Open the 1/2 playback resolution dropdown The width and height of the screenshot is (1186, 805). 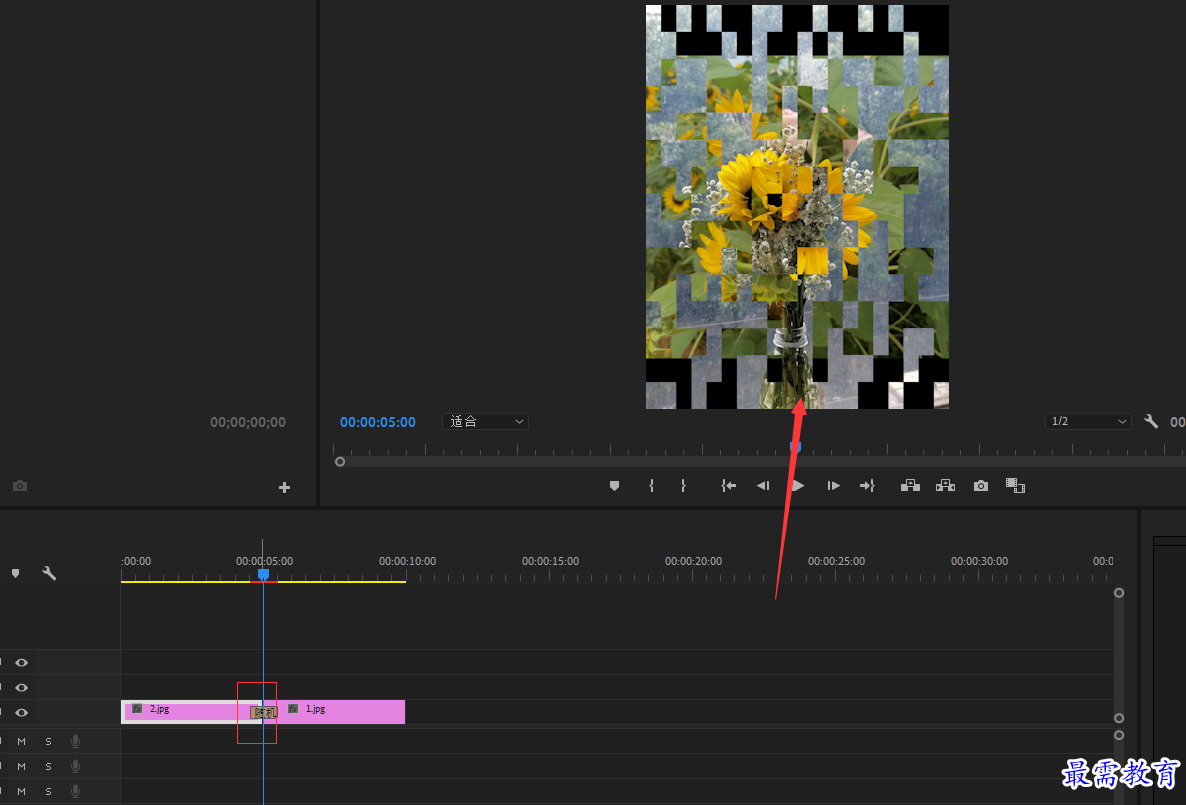1088,421
